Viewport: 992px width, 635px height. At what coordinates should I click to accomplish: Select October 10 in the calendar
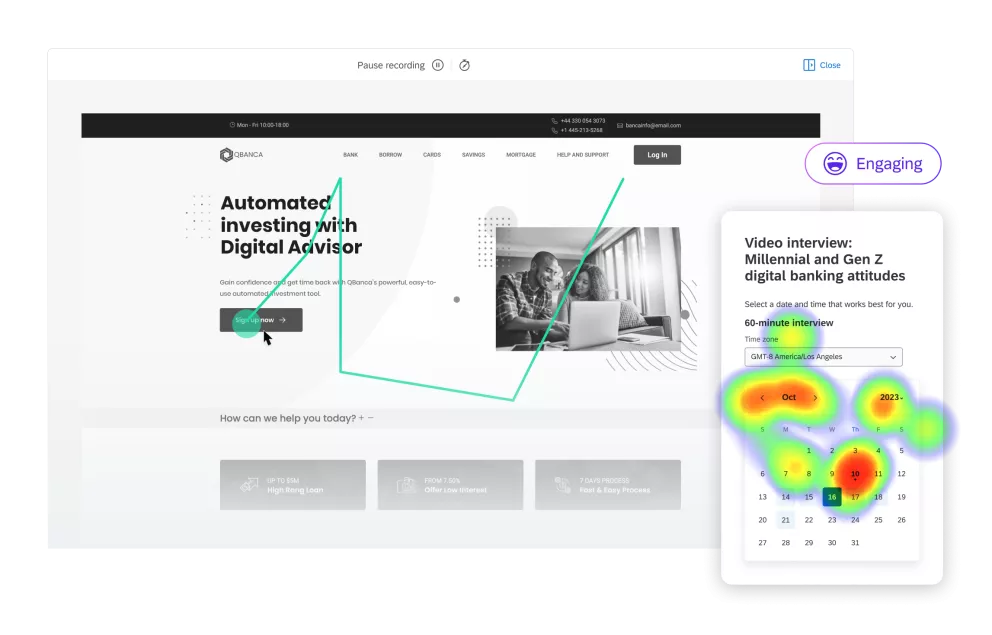[x=855, y=474]
